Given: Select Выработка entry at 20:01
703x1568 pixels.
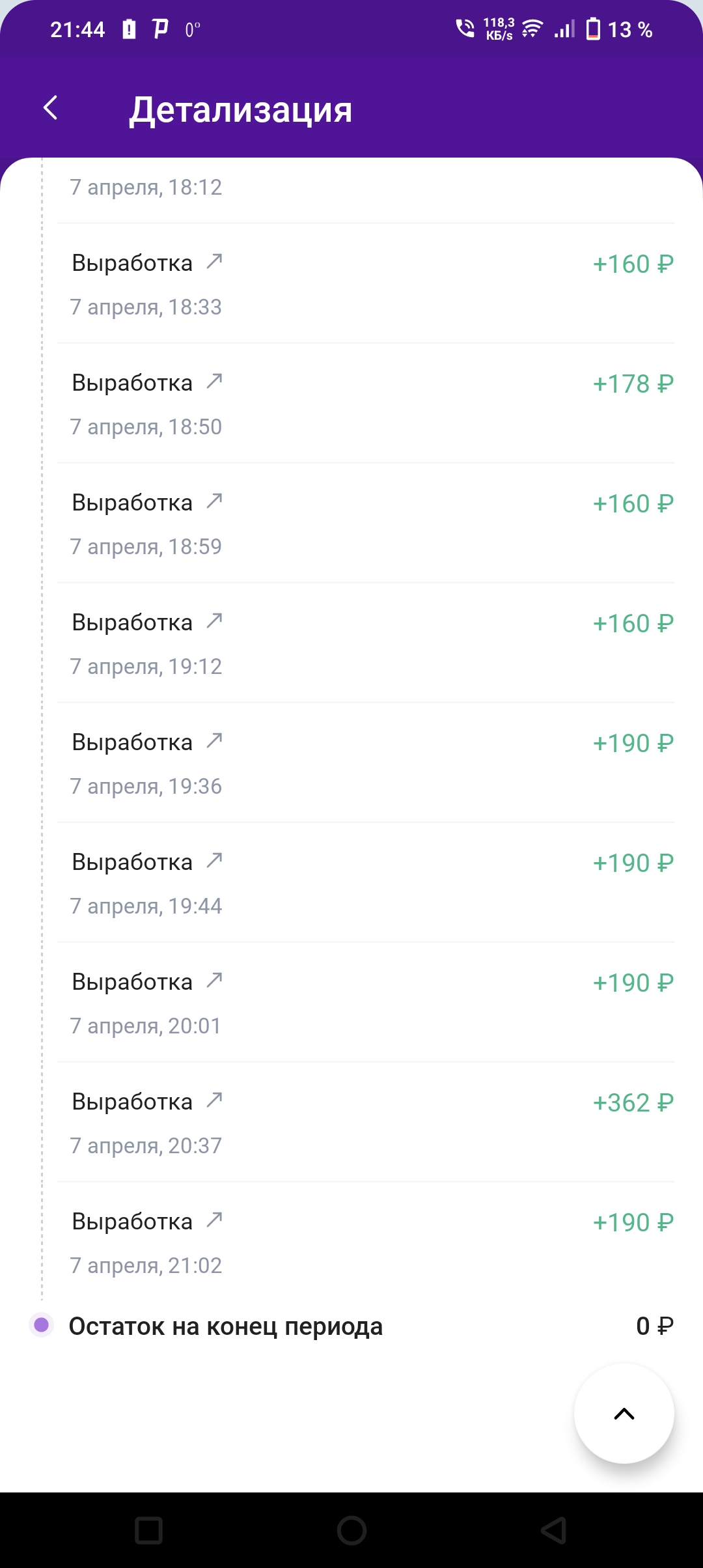Looking at the screenshot, I should click(x=366, y=1002).
